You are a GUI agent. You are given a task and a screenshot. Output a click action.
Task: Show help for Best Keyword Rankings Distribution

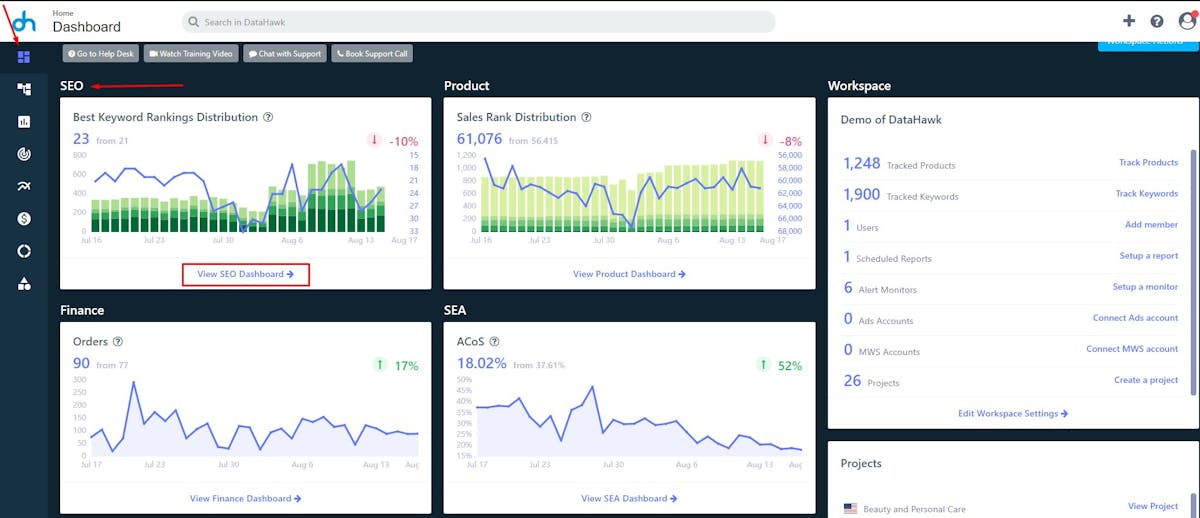(268, 117)
